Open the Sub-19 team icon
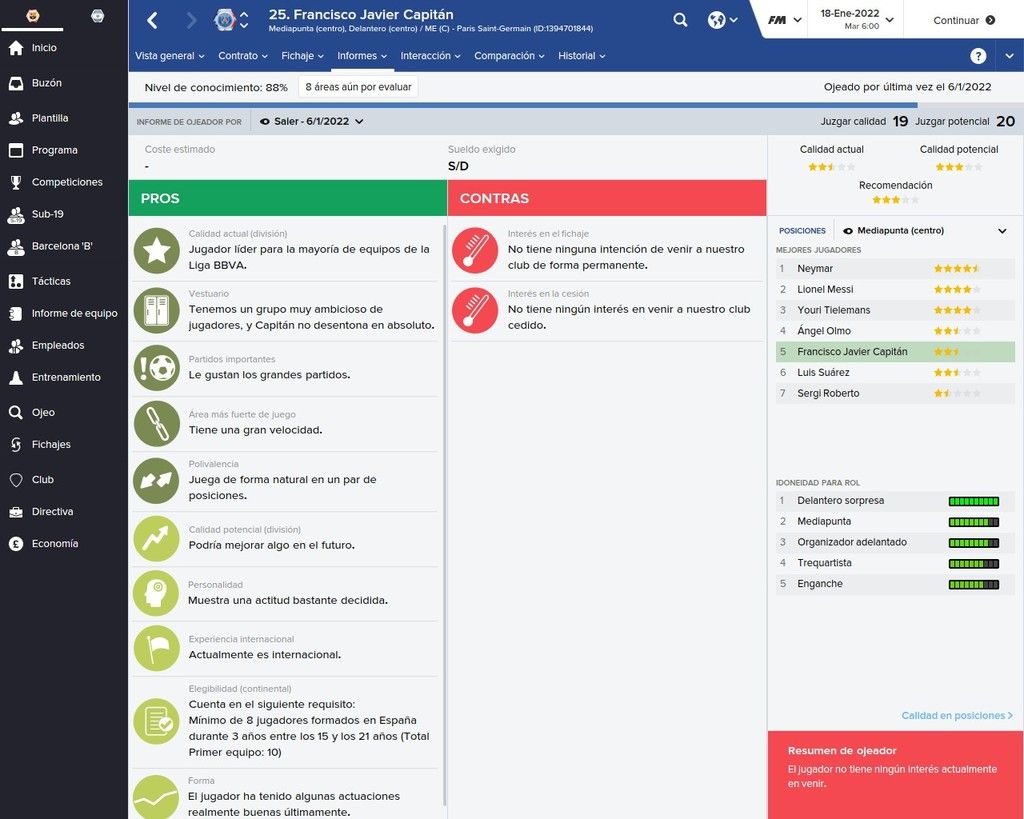The width and height of the screenshot is (1024, 819). click(16, 214)
